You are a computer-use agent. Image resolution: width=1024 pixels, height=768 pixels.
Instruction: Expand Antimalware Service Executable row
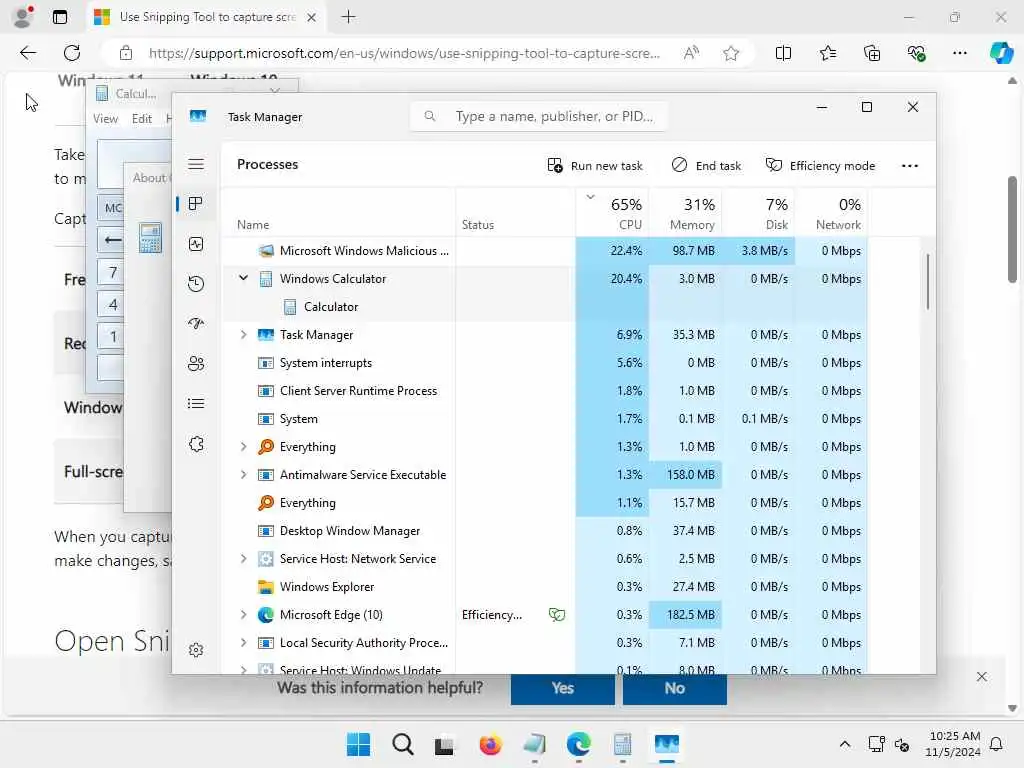(x=244, y=475)
